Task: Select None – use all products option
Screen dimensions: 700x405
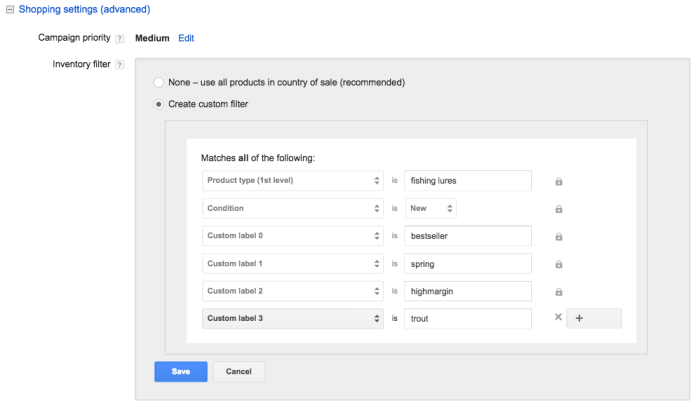Action: coord(158,83)
